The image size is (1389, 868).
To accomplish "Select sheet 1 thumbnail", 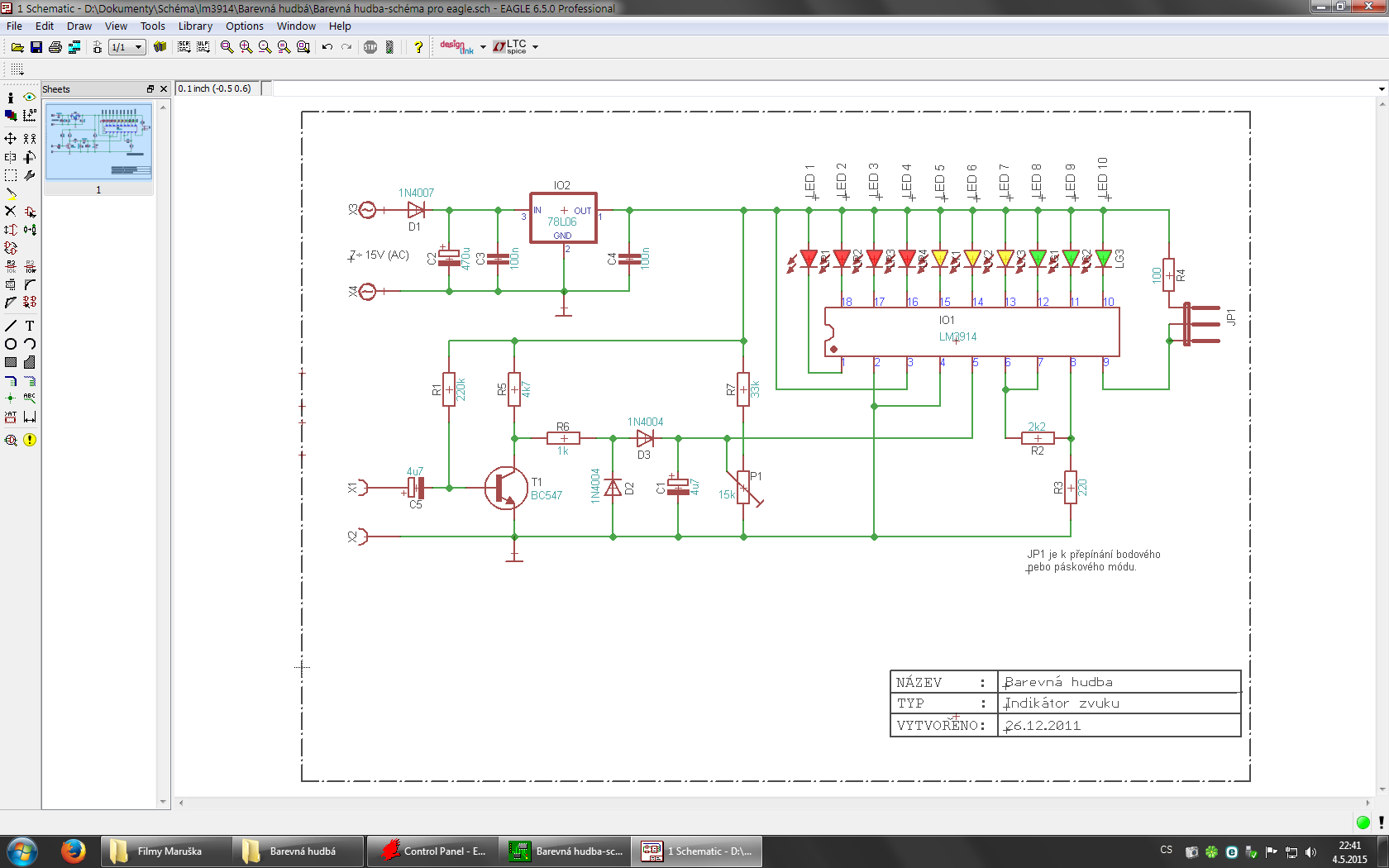I will (x=98, y=141).
